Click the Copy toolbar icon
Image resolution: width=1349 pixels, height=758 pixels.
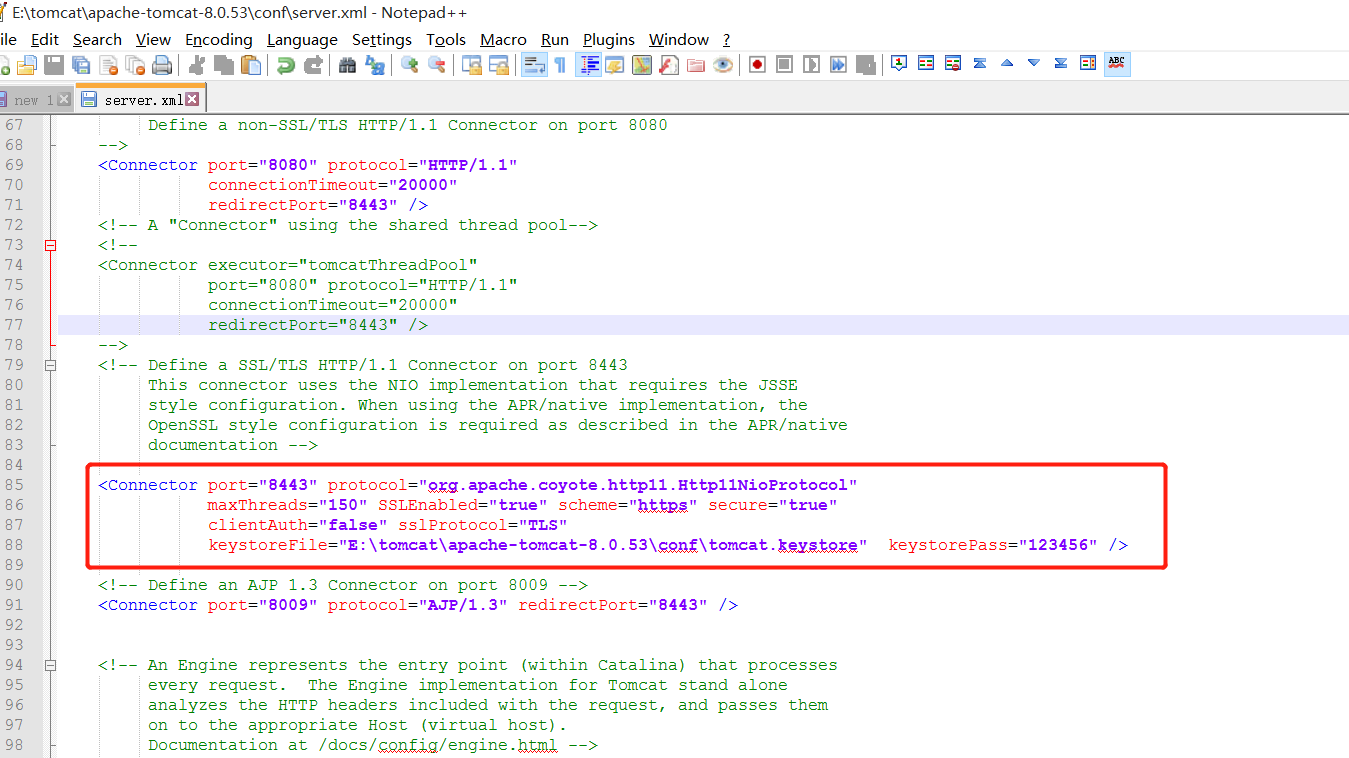click(224, 65)
